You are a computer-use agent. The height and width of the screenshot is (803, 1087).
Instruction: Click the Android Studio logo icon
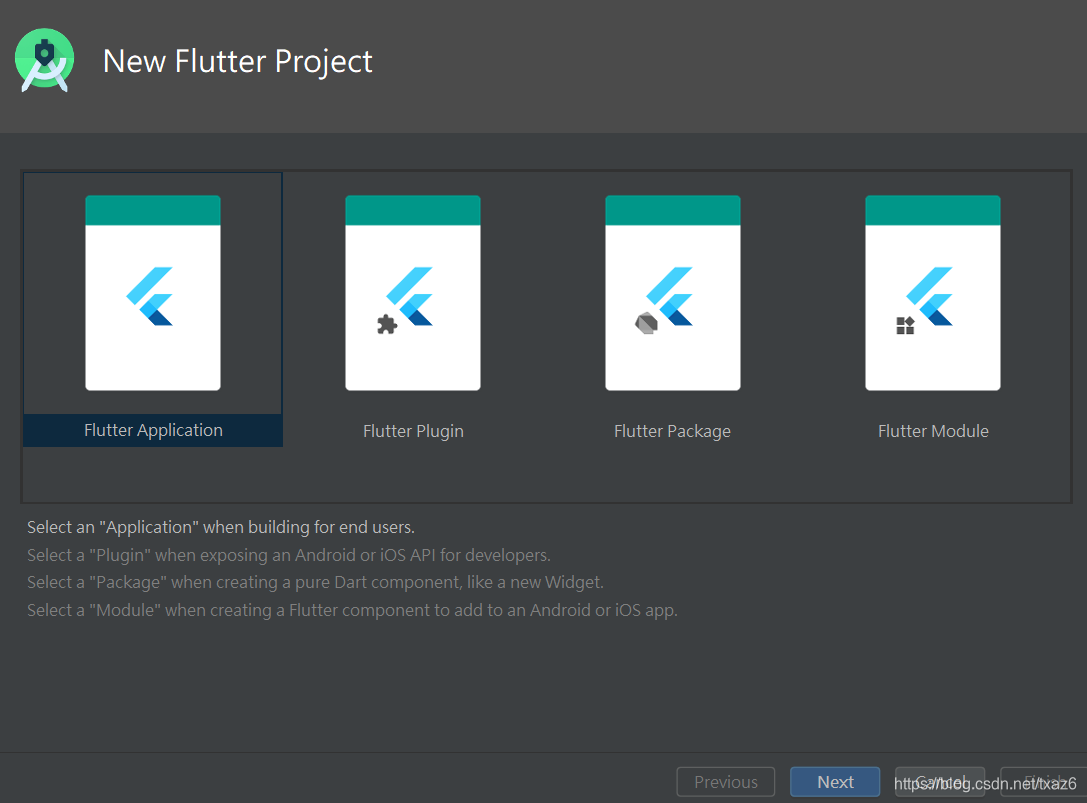(44, 60)
